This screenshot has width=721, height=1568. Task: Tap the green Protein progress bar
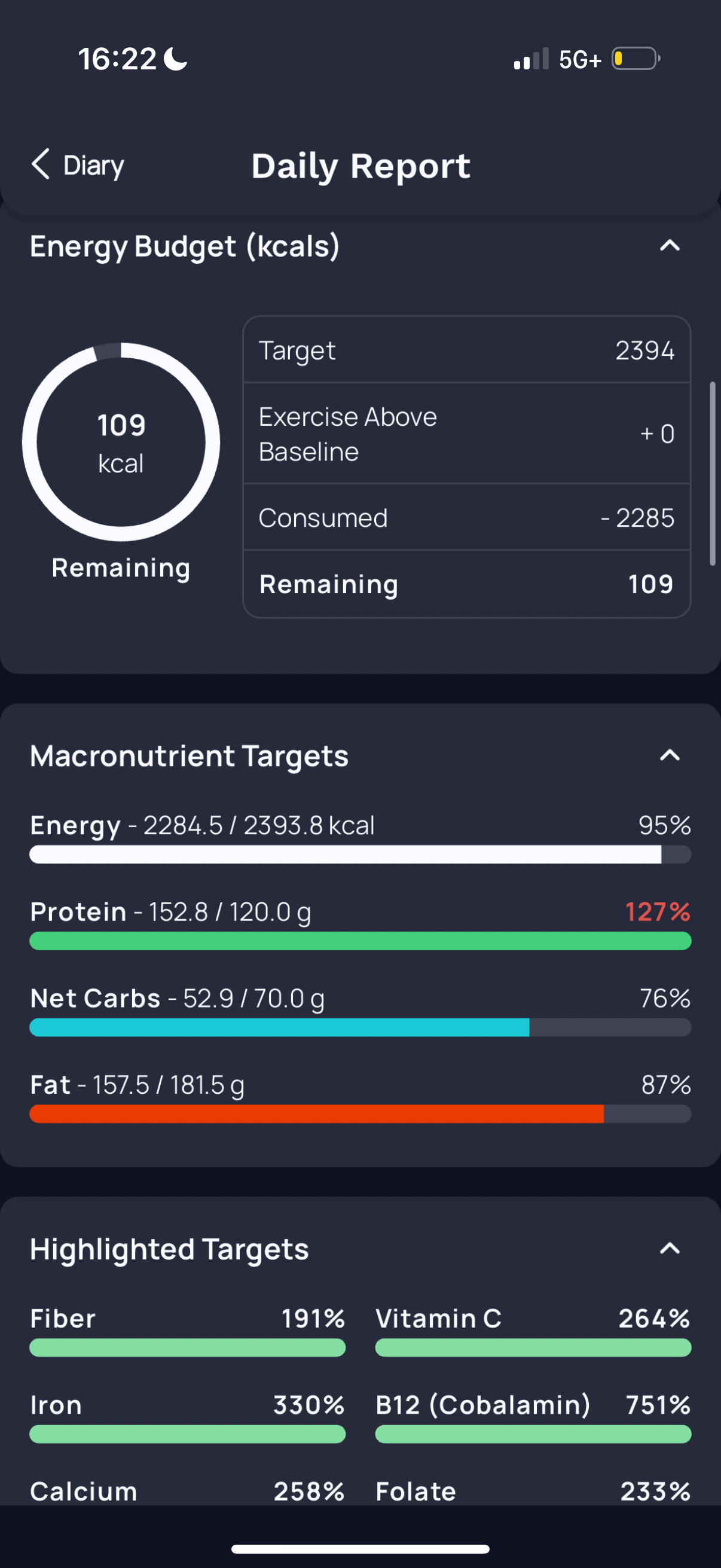pos(360,941)
